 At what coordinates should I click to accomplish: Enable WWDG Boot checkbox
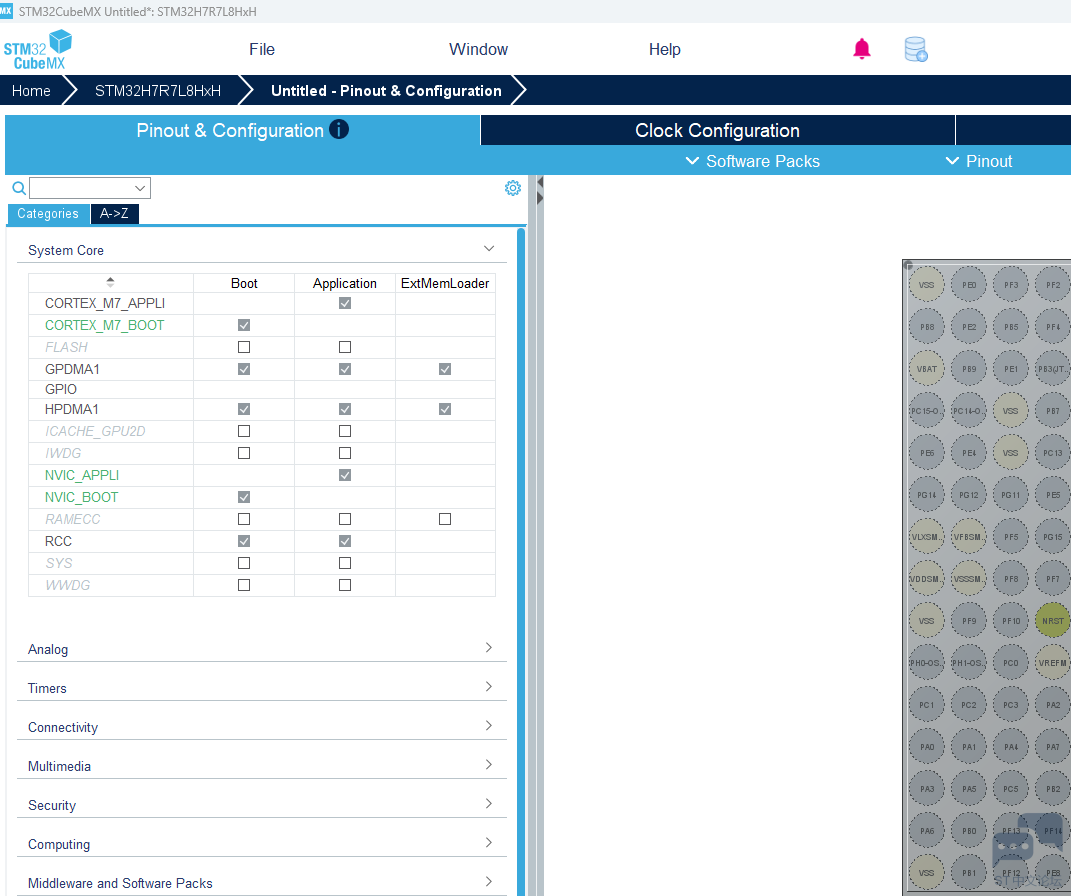244,585
